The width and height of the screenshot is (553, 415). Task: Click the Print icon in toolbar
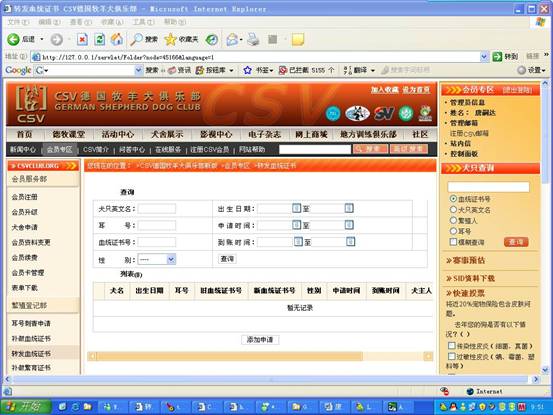(253, 39)
